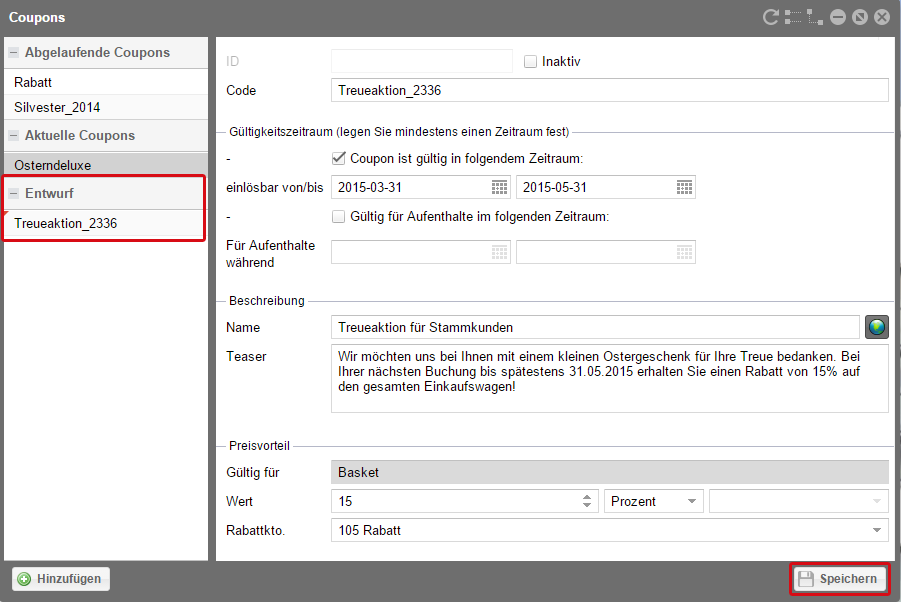Click the refresh icon in title bar
901x602 pixels.
(x=770, y=17)
